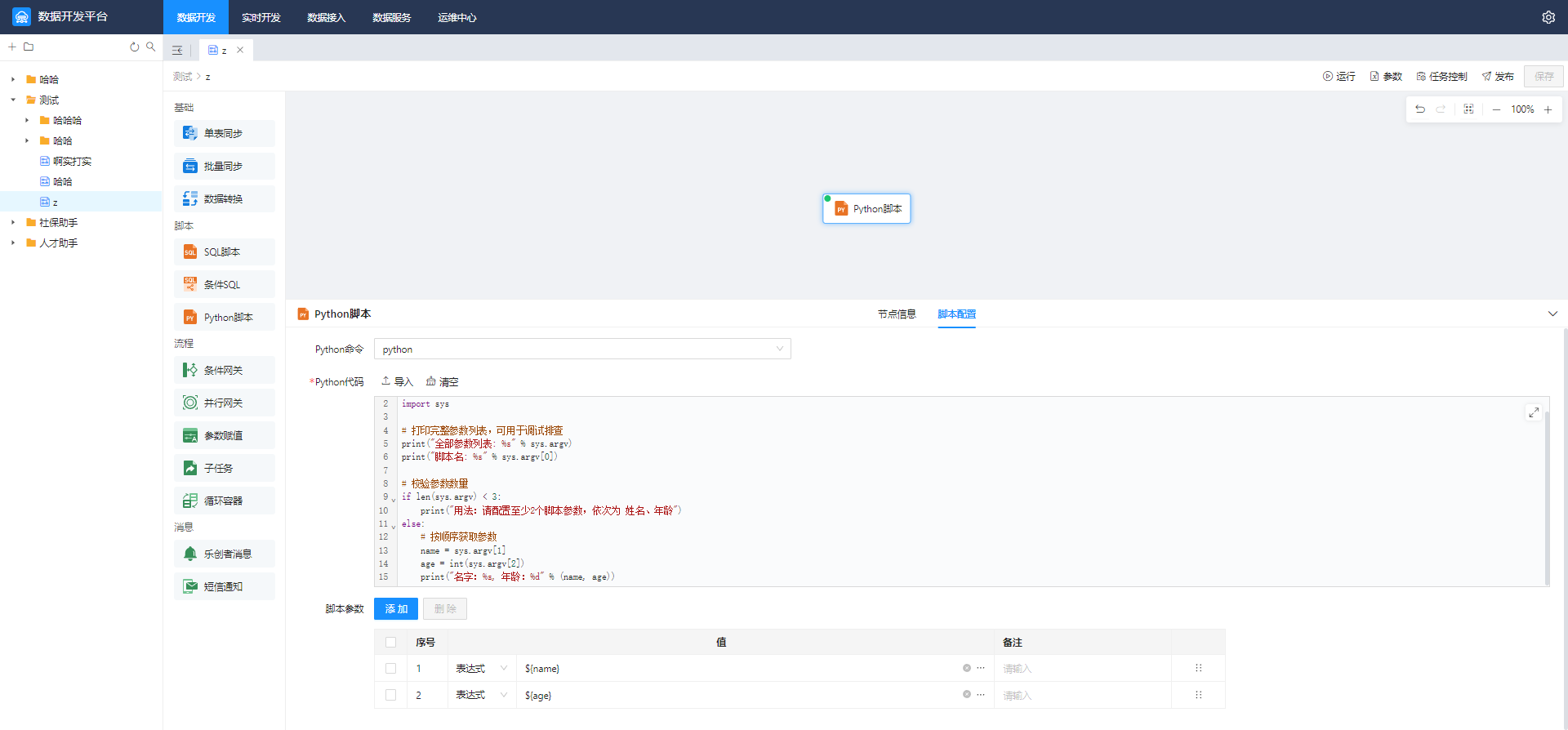Expand the 人才助手 folder
This screenshot has width=1568, height=730.
click(x=13, y=243)
